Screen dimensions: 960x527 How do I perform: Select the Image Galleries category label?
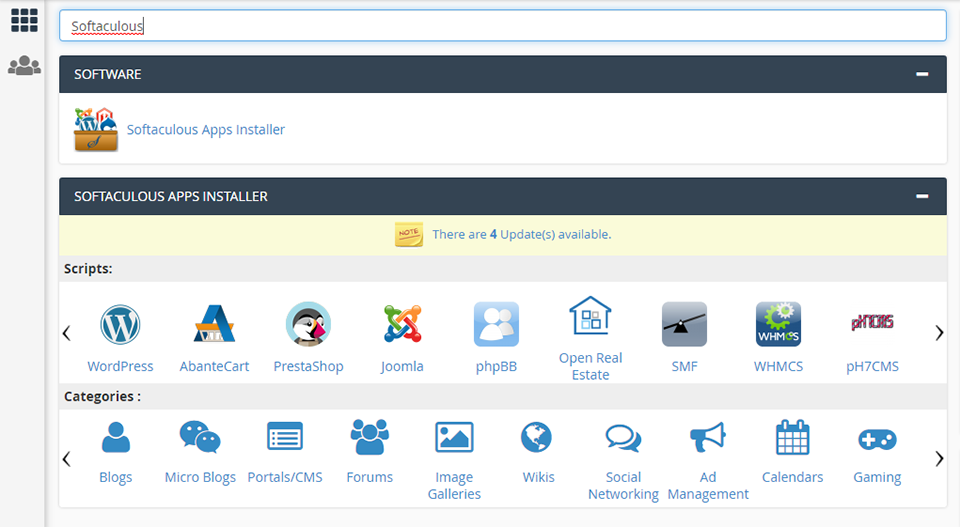[454, 485]
